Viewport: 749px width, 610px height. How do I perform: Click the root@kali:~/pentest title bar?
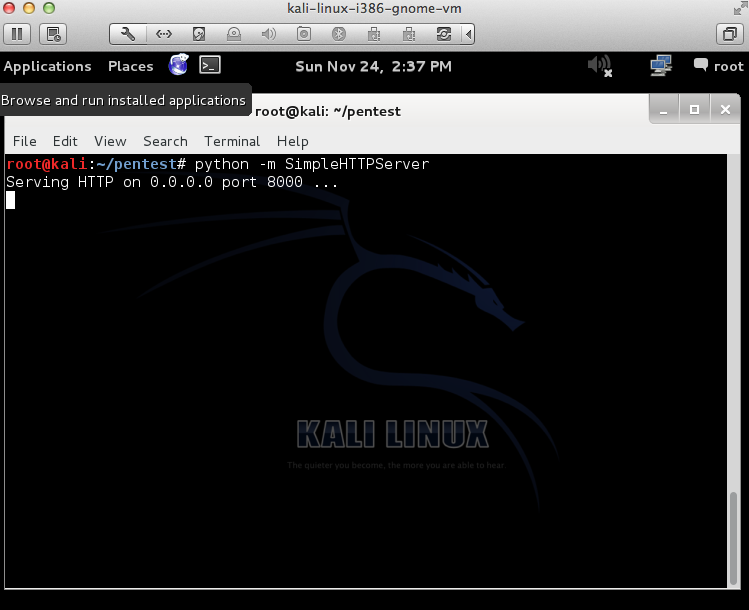pyautogui.click(x=328, y=111)
